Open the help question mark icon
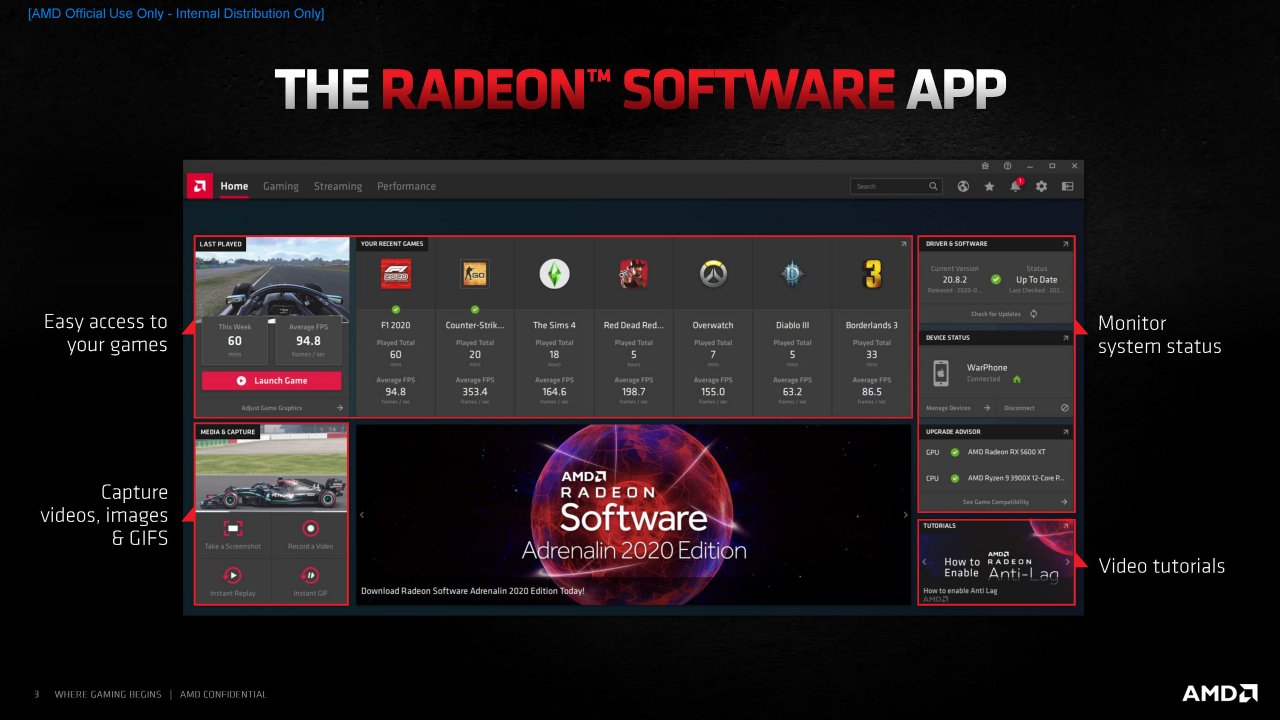 click(1007, 166)
